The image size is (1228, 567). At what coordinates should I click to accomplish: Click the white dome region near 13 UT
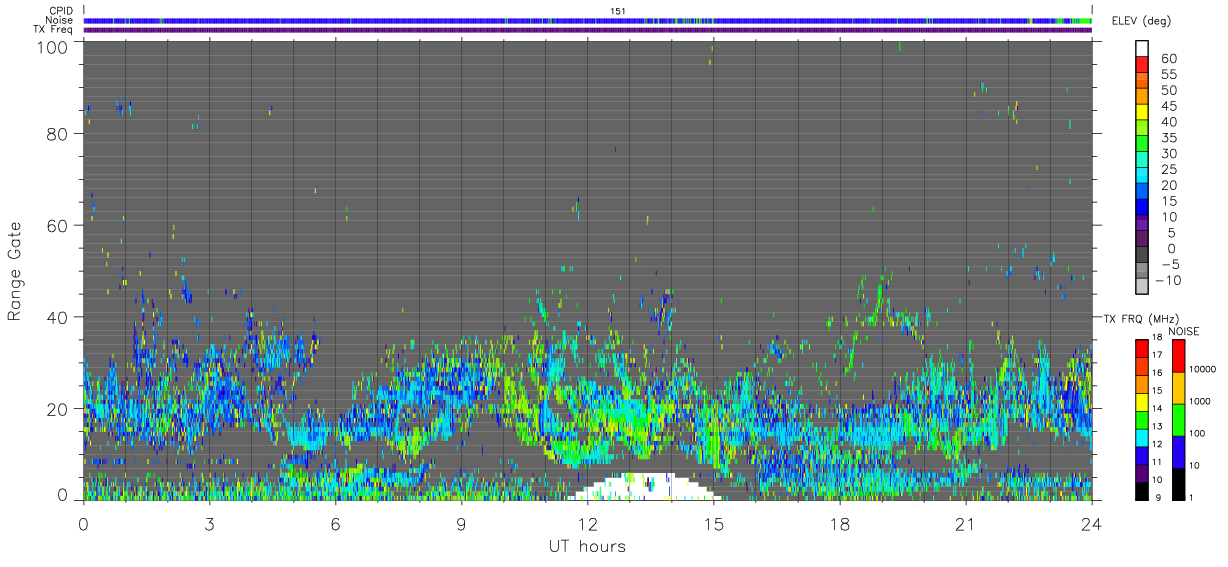pos(644,487)
